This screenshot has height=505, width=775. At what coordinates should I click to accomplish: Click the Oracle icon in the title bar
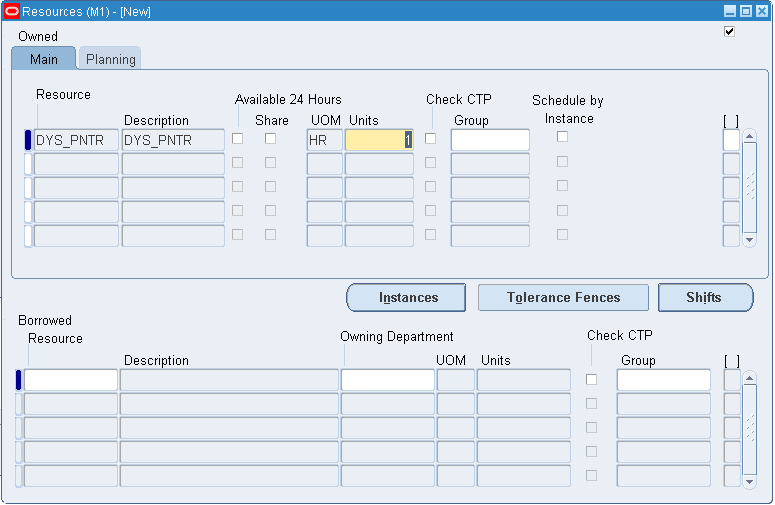click(x=12, y=11)
